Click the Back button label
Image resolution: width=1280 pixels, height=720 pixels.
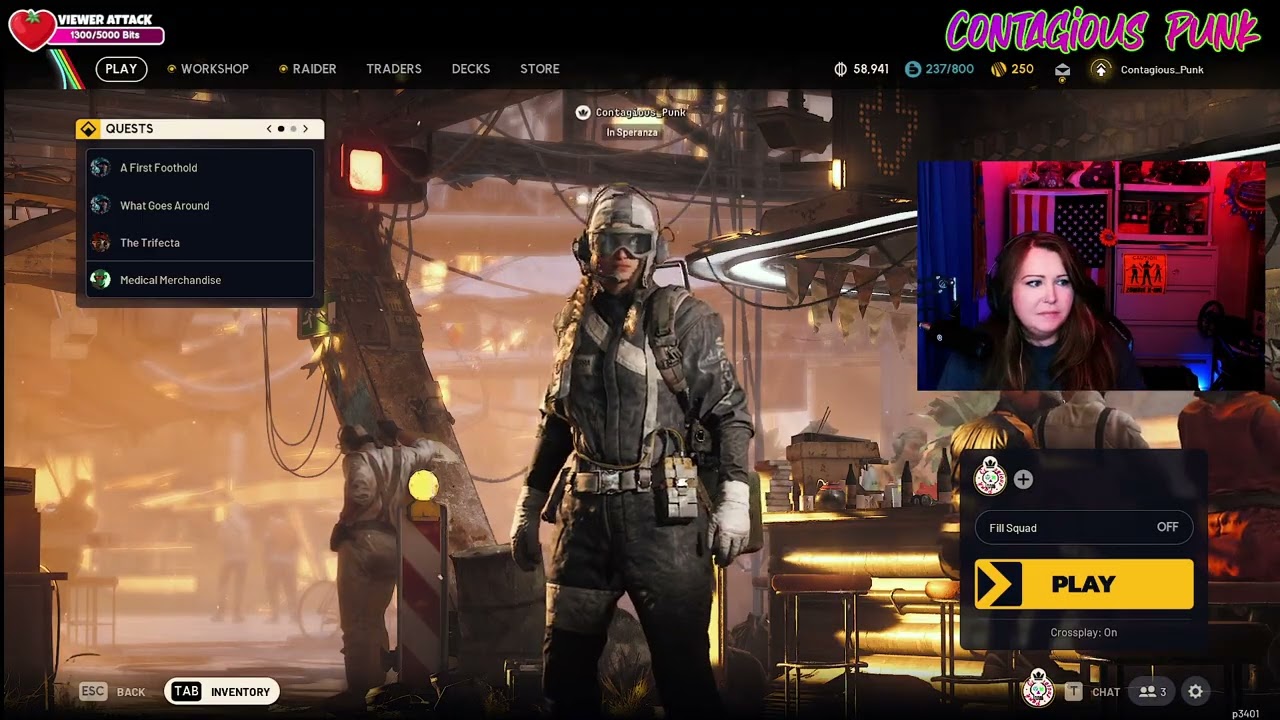click(131, 692)
